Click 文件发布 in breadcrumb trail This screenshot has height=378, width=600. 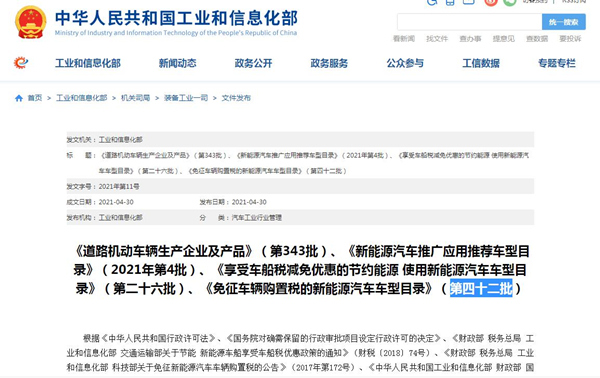pos(236,98)
